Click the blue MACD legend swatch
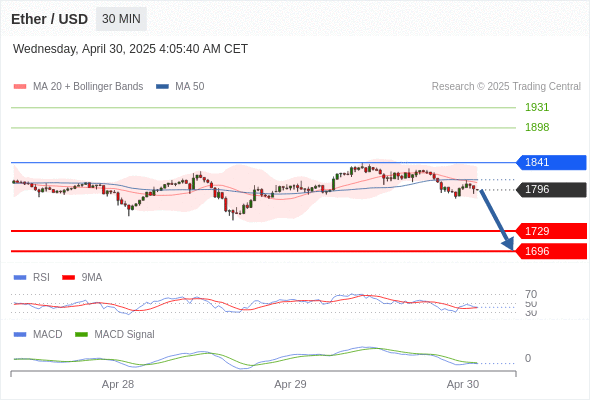This screenshot has width=590, height=400. (x=20, y=334)
